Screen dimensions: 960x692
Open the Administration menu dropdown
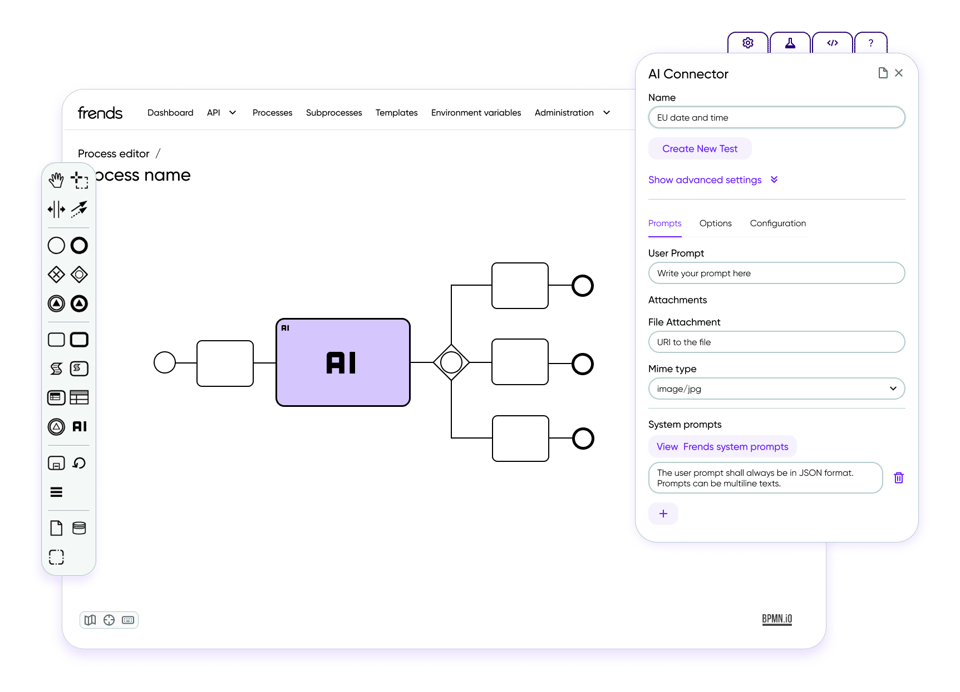pos(572,113)
